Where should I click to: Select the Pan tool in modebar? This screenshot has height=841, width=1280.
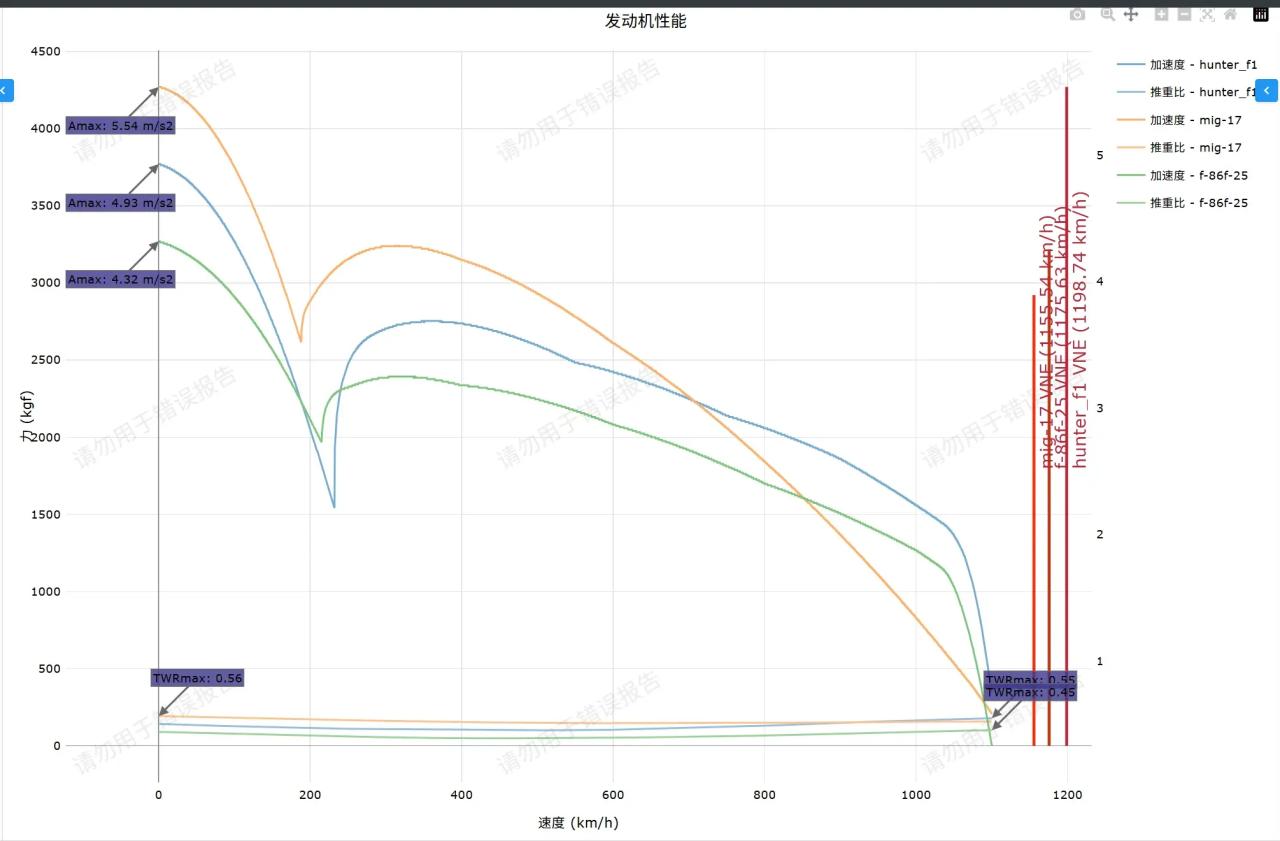pyautogui.click(x=1131, y=14)
